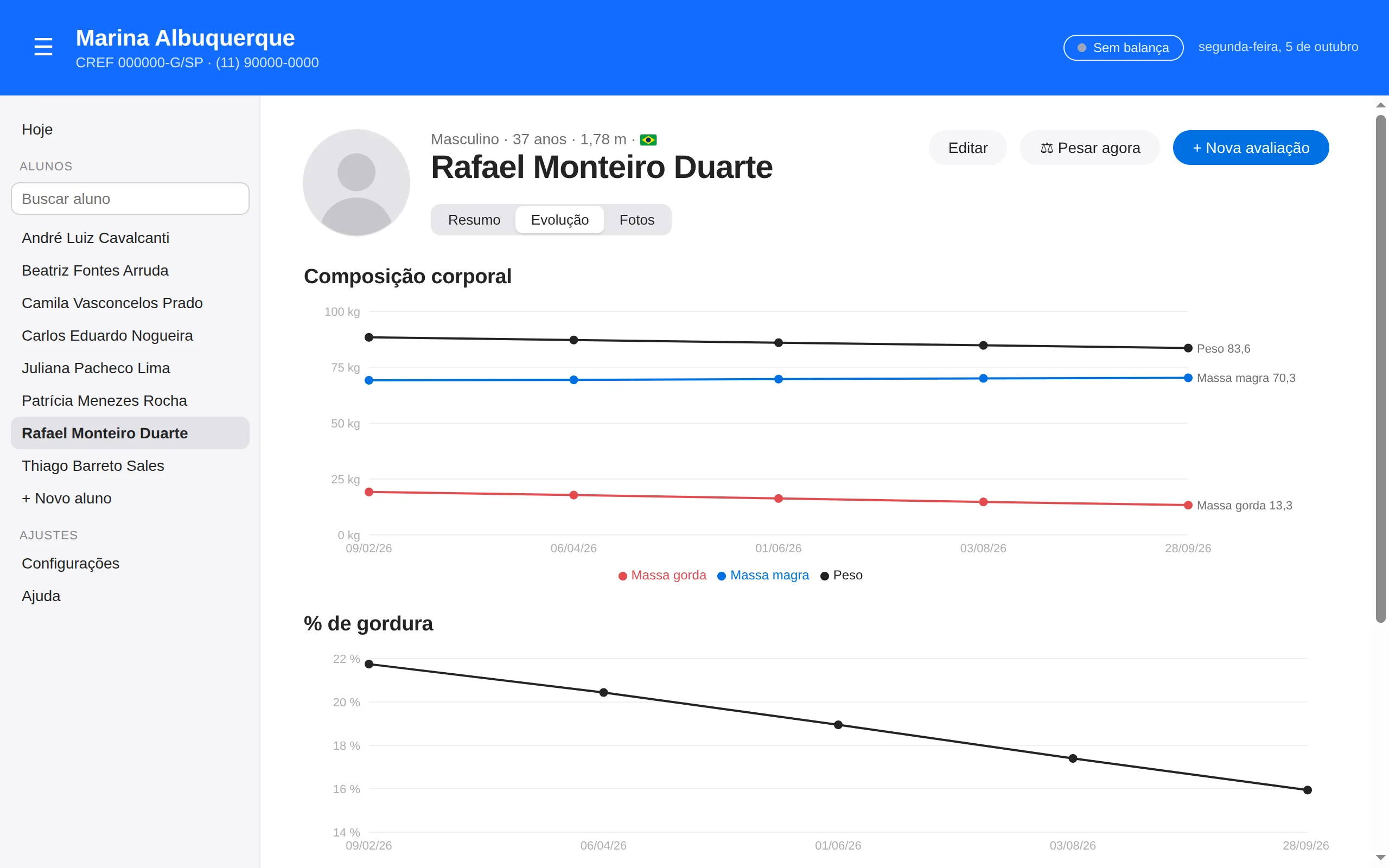This screenshot has height=868, width=1389.
Task: Click the Massa magra 70,3 data point
Action: (1188, 378)
